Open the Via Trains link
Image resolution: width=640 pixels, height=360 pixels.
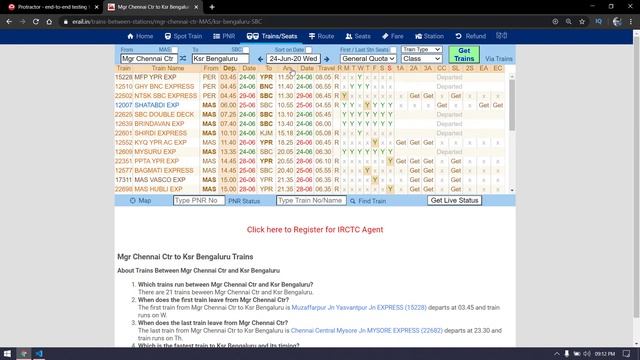tap(498, 59)
